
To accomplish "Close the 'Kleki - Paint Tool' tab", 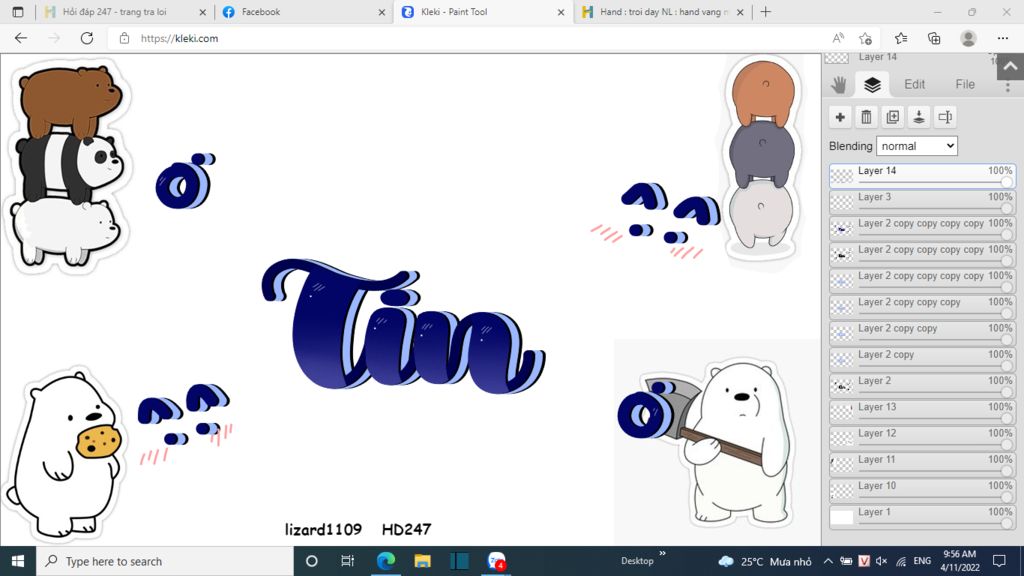I will click(560, 12).
